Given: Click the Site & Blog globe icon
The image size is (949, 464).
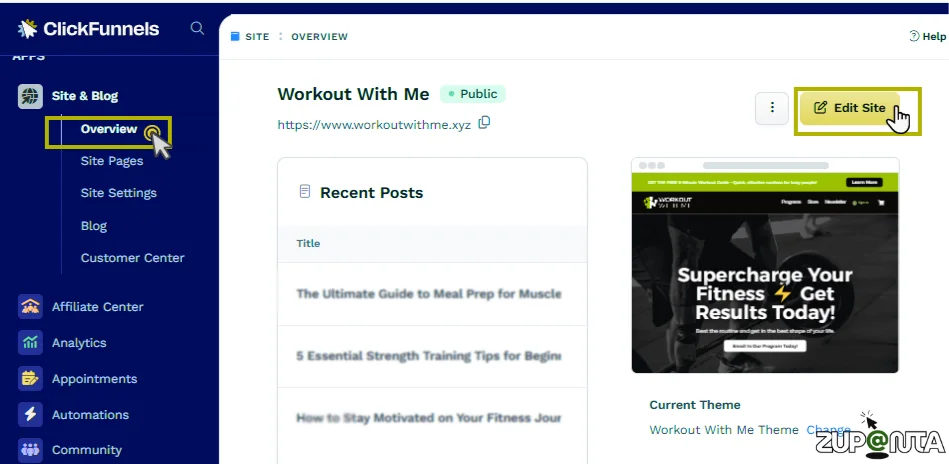Looking at the screenshot, I should pyautogui.click(x=30, y=96).
